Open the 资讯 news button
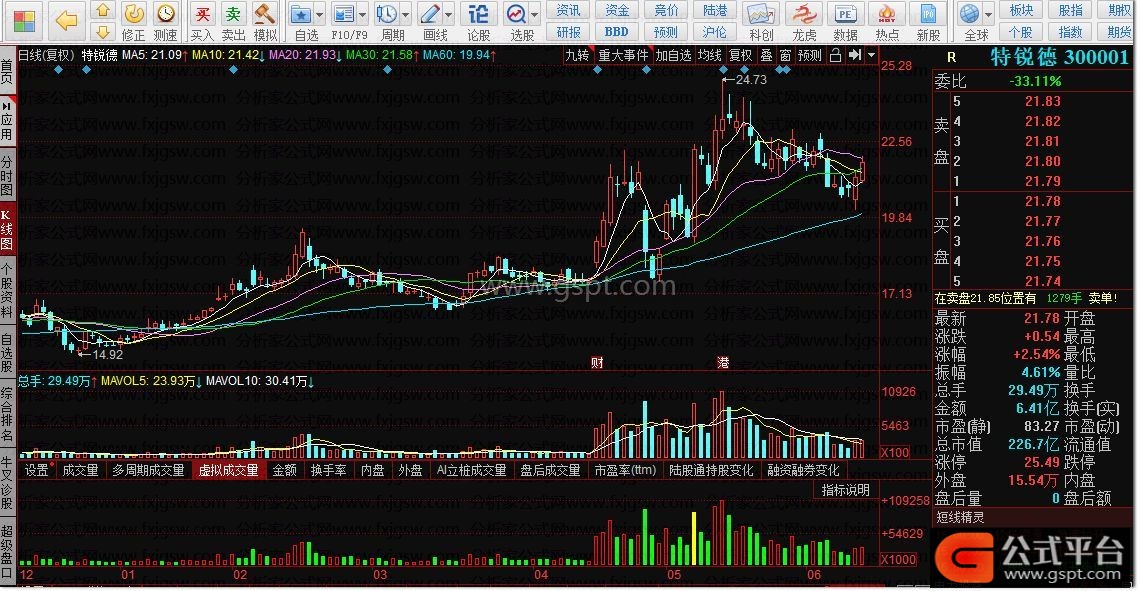Image resolution: width=1140 pixels, height=591 pixels. (568, 10)
